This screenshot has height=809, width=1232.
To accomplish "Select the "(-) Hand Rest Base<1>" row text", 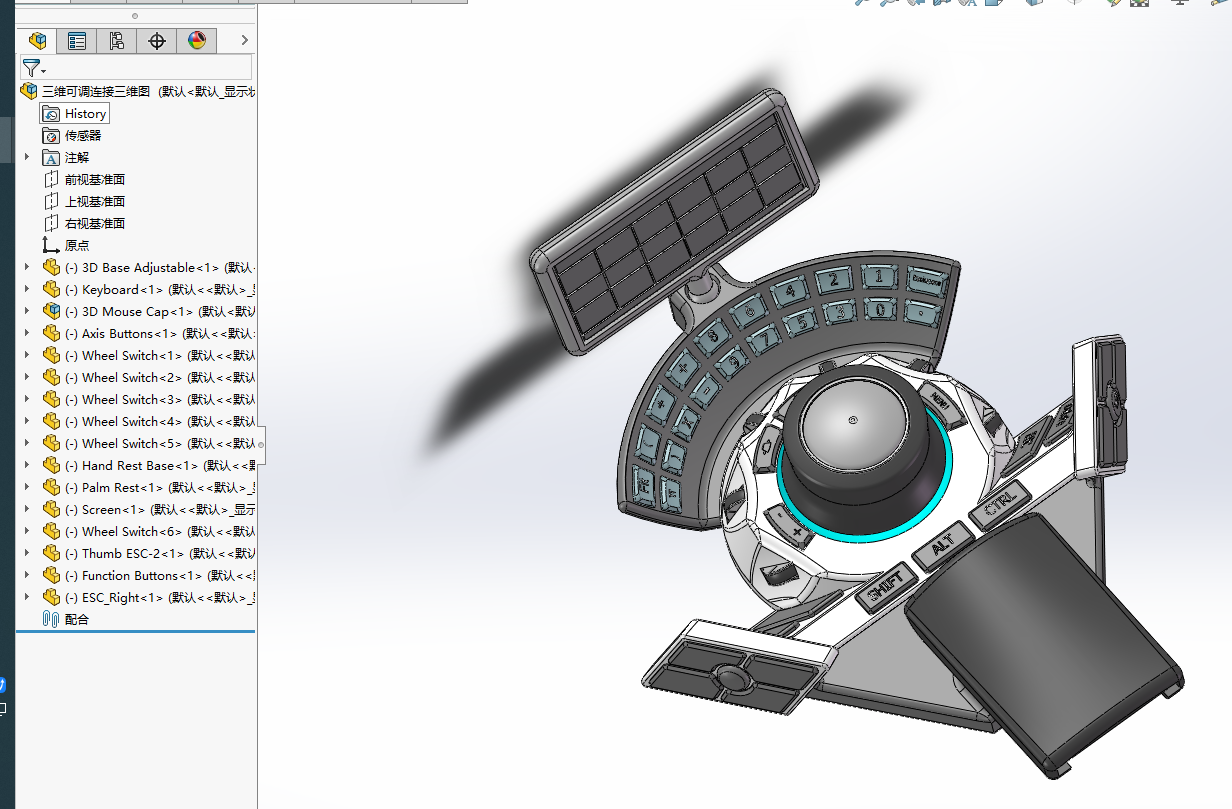I will click(x=132, y=466).
